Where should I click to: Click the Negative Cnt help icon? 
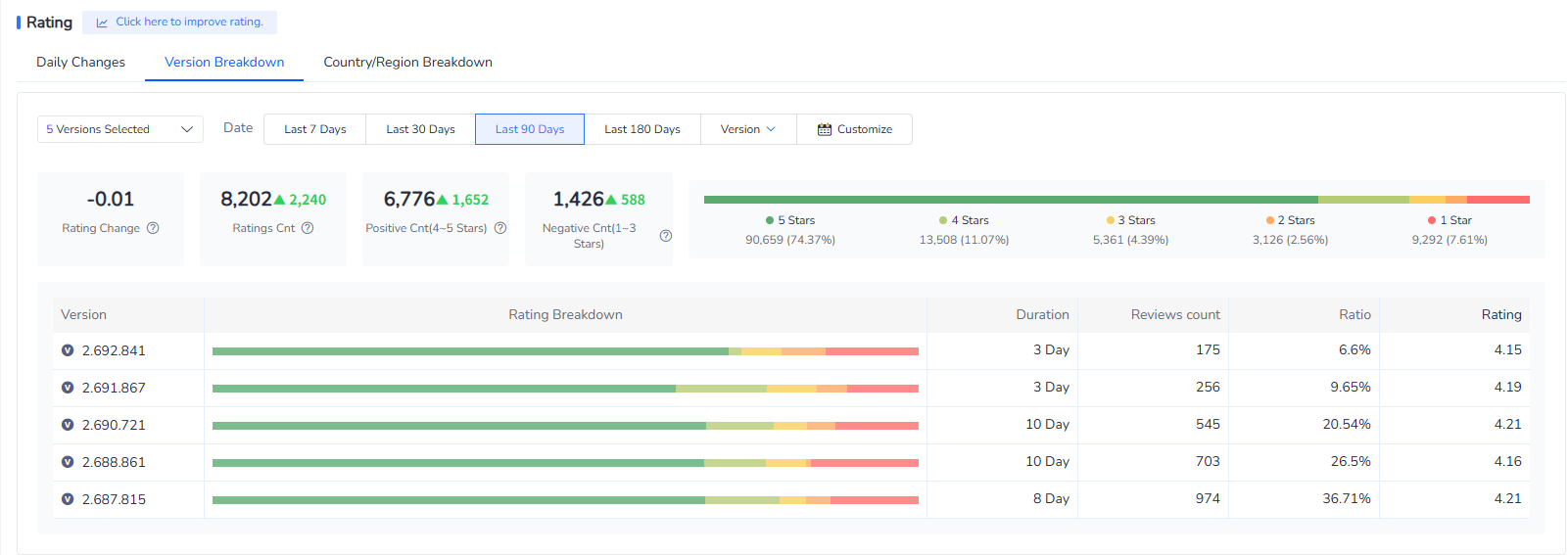(x=666, y=236)
